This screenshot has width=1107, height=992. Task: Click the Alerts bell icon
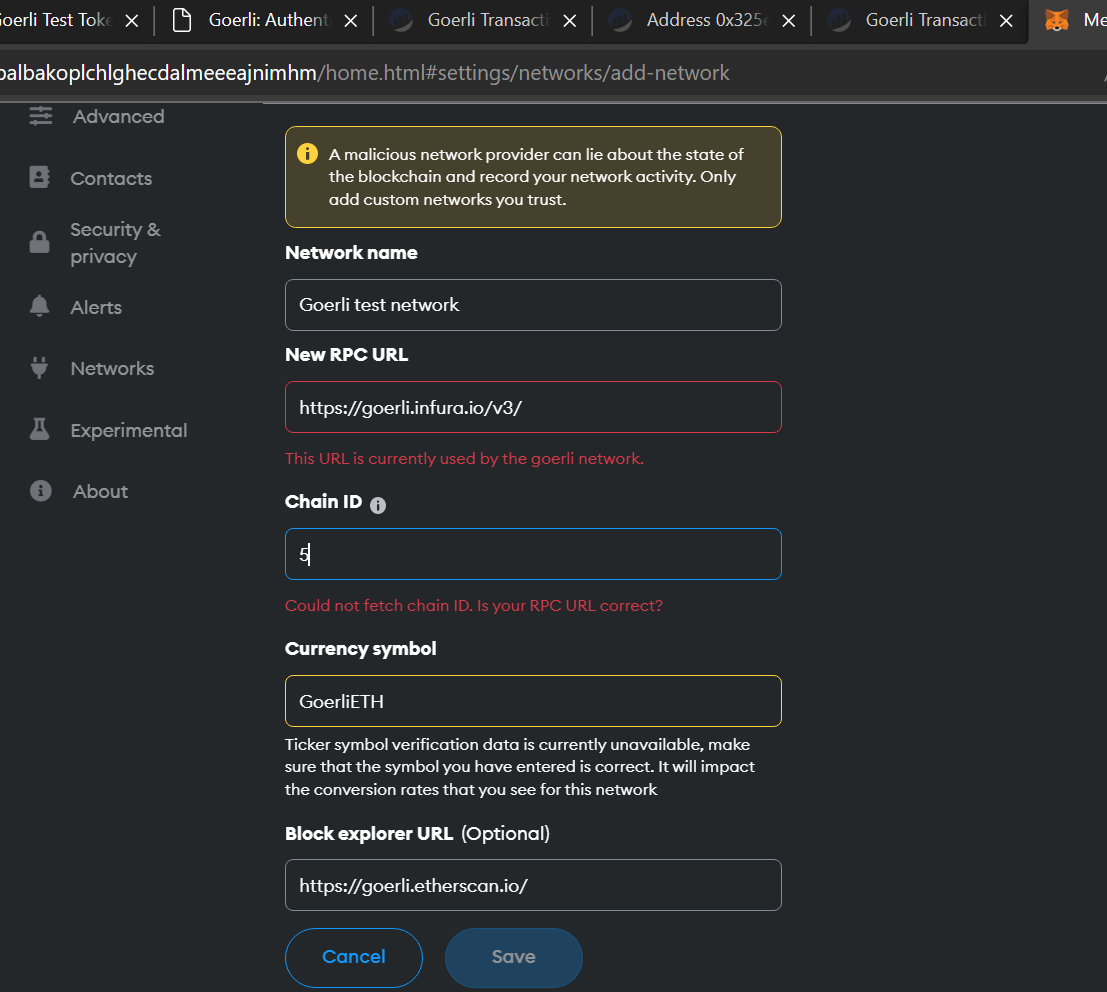(40, 306)
